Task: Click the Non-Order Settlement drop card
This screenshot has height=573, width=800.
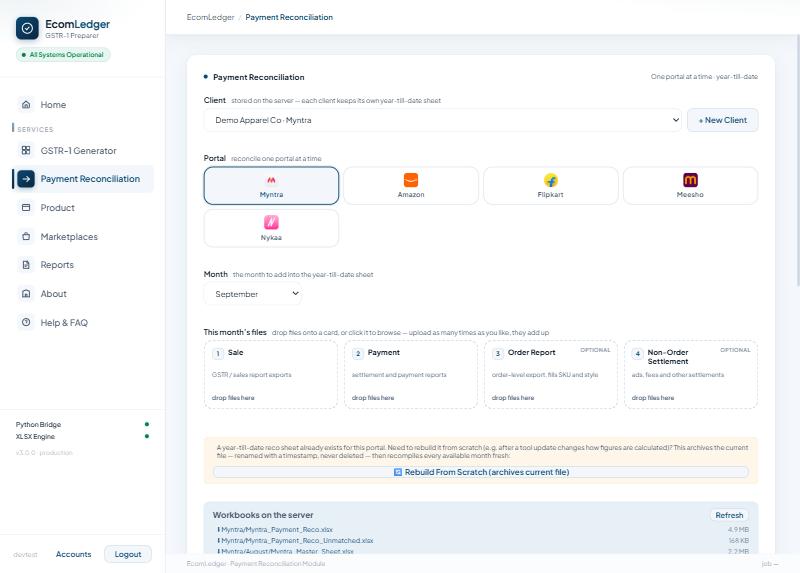Action: click(x=691, y=375)
